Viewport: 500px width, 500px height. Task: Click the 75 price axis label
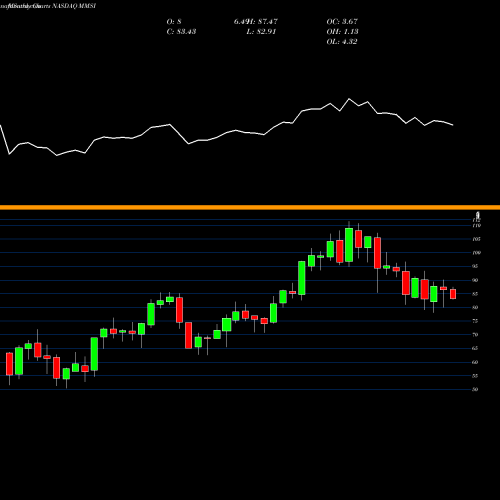click(475, 321)
